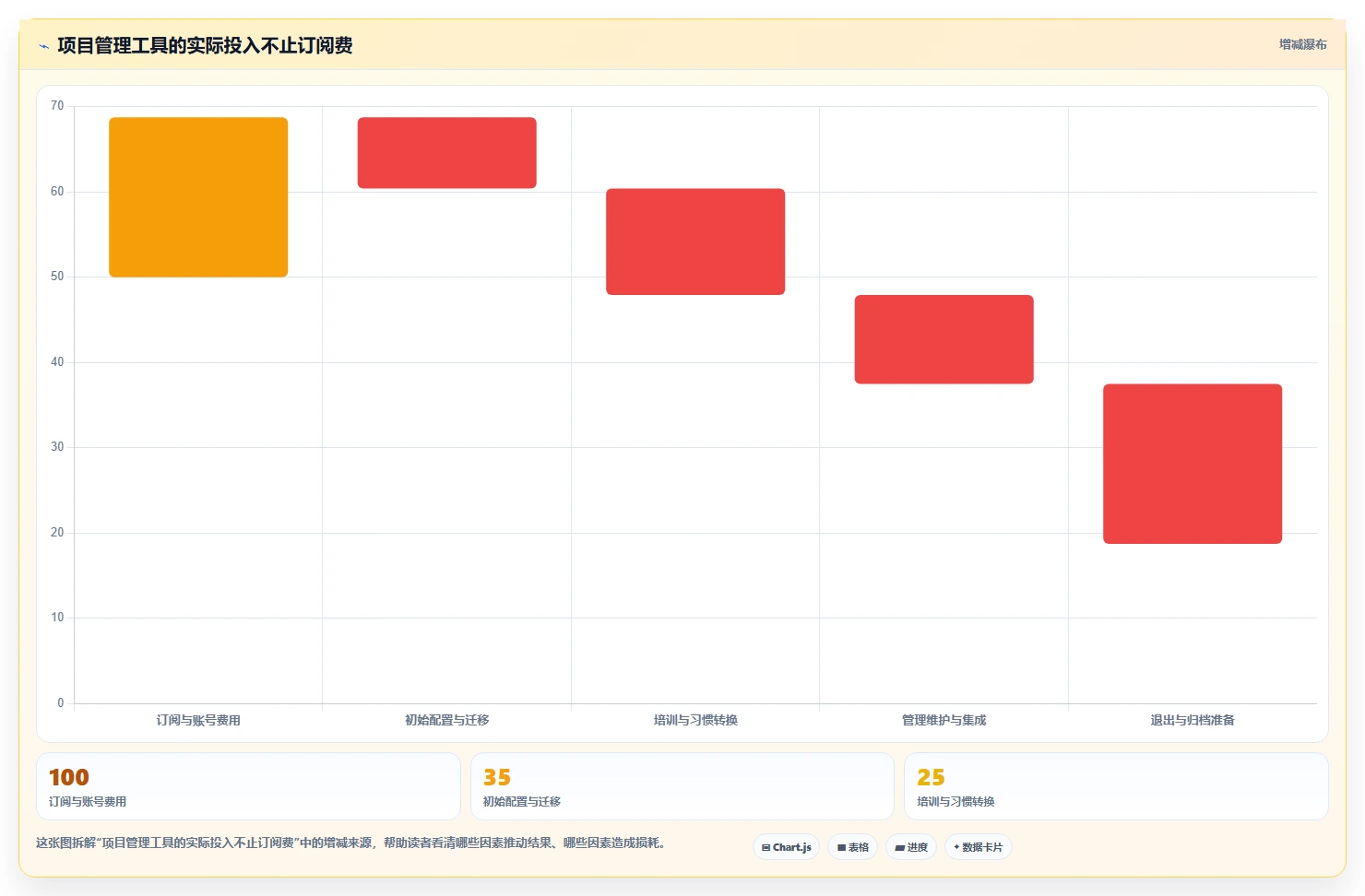Click the y-axis tick 0
This screenshot has width=1365, height=896.
61,703
